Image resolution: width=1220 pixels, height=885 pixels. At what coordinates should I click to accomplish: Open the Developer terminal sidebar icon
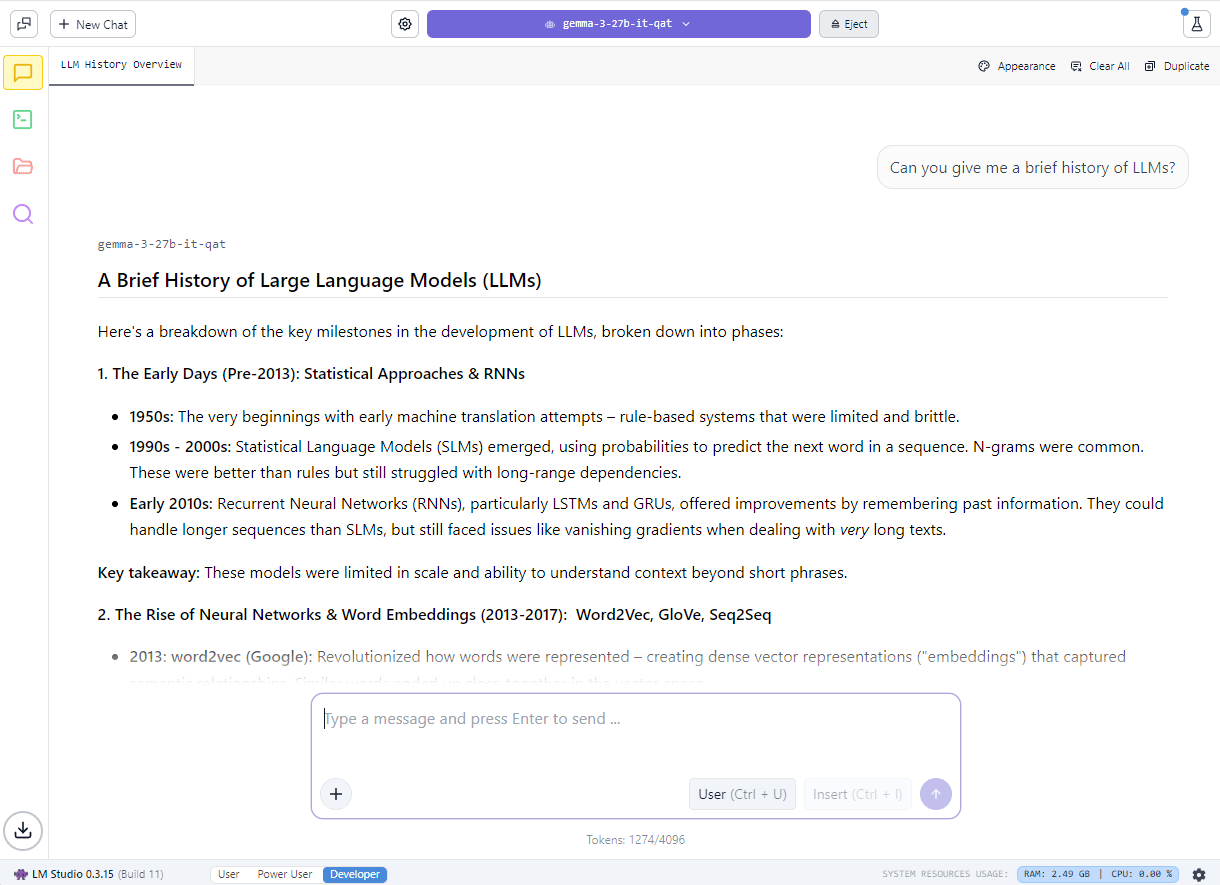click(23, 119)
